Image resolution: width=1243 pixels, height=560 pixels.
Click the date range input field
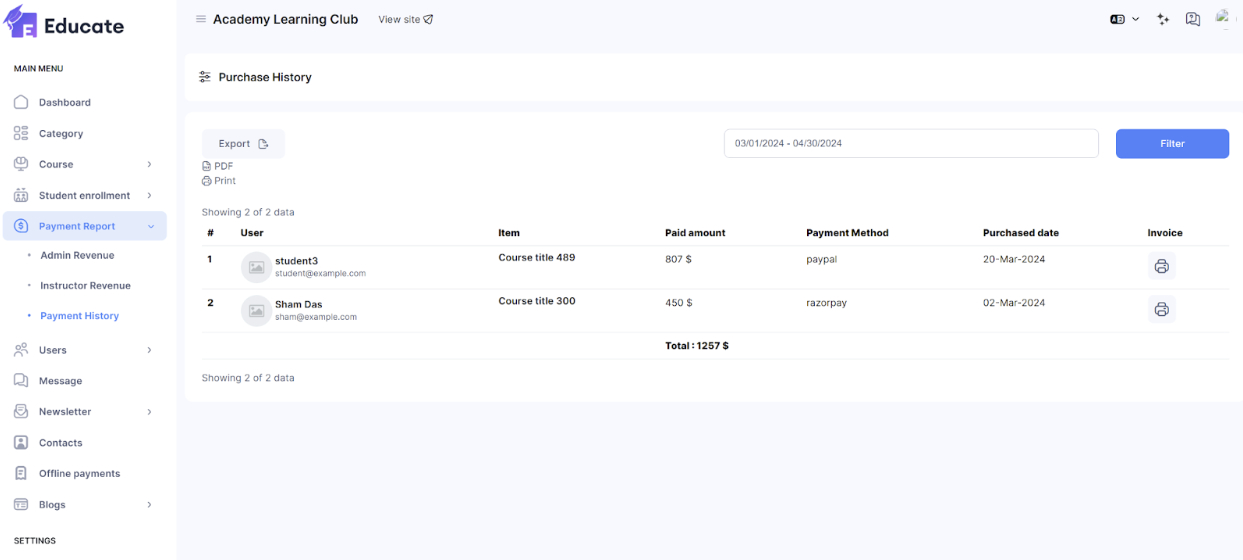click(910, 144)
